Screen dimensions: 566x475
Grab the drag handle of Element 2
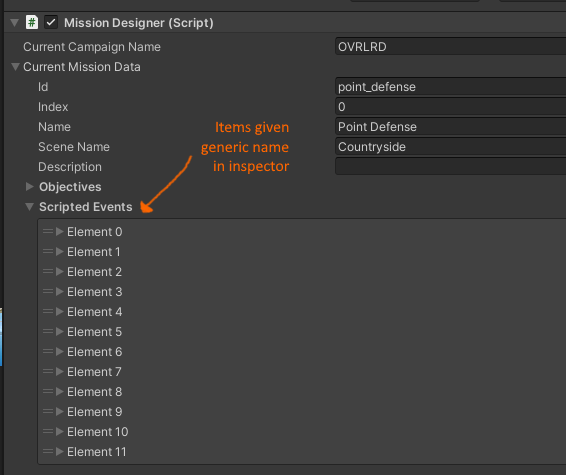click(x=48, y=271)
